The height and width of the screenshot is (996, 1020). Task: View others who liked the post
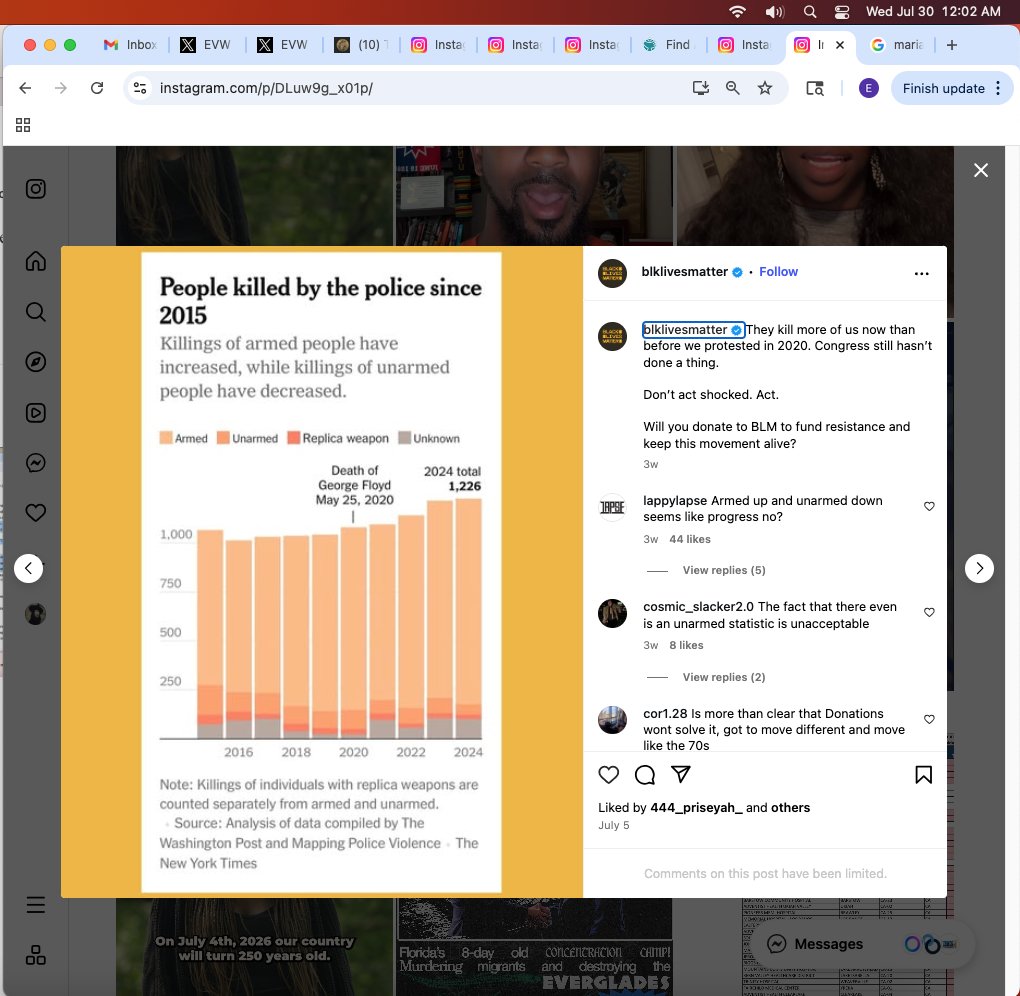790,807
